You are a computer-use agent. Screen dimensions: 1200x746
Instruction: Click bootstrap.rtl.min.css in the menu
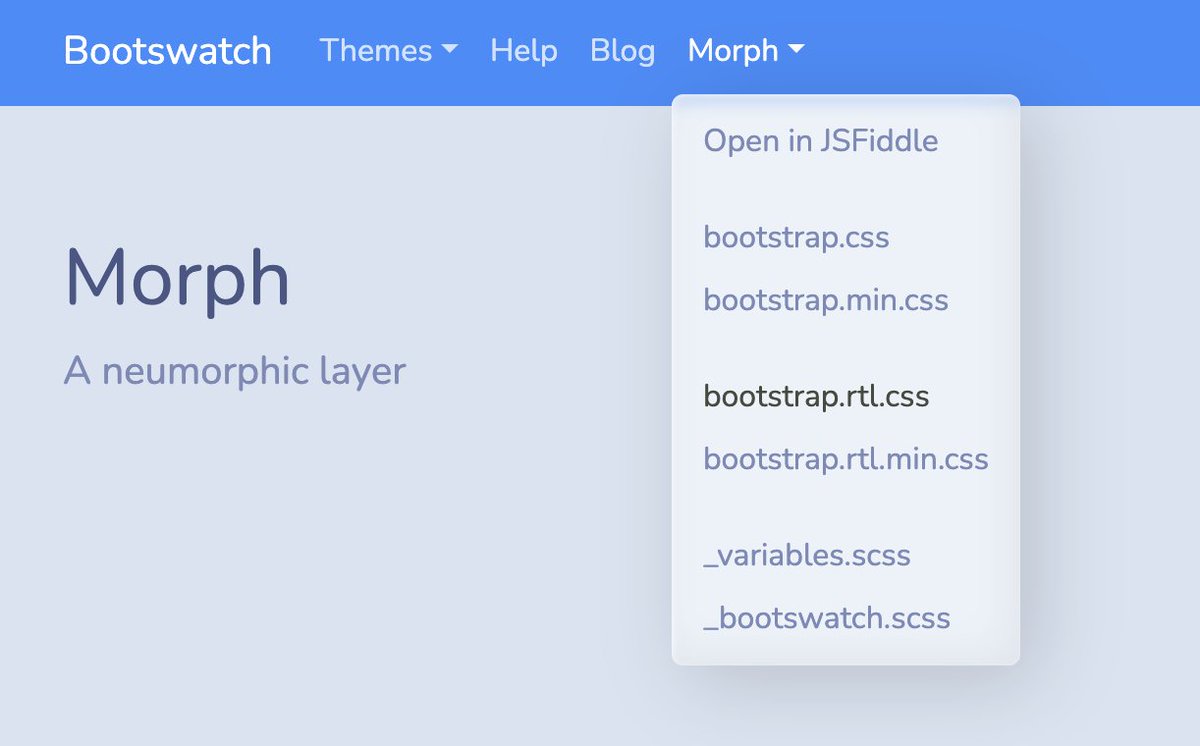(846, 459)
